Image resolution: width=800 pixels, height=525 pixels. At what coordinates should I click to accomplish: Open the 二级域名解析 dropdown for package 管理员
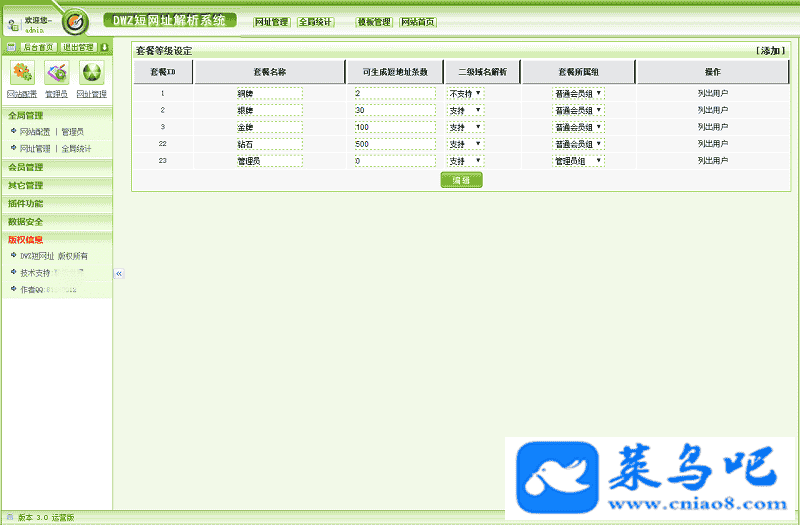point(465,161)
